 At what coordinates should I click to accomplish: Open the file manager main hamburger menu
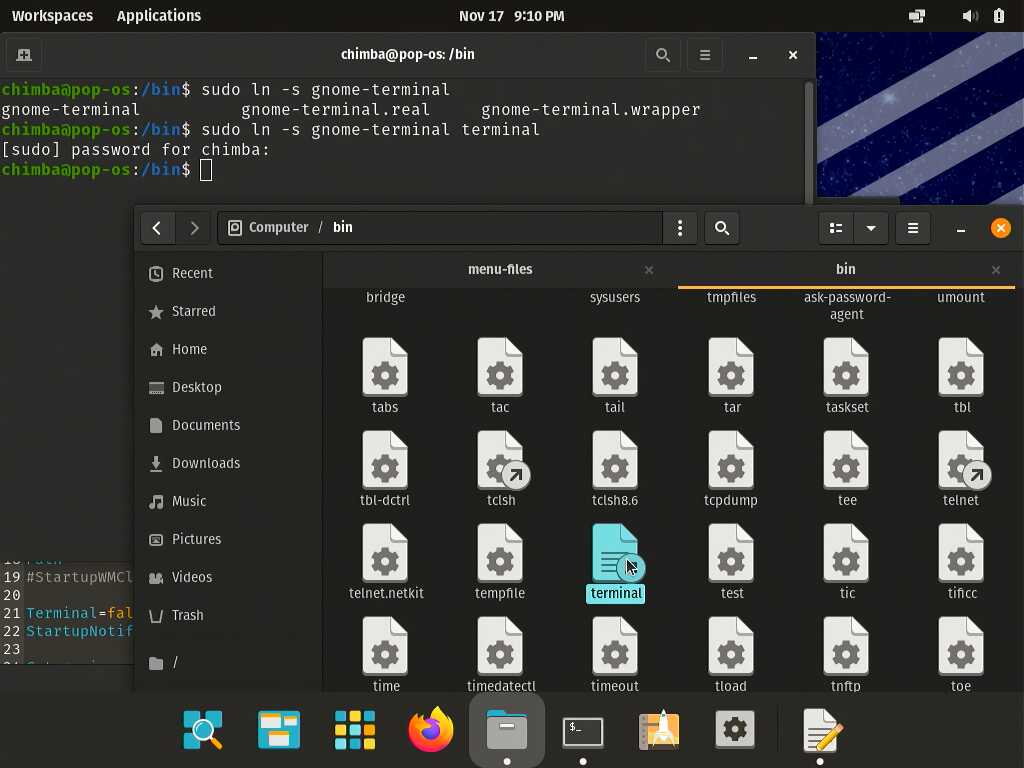coord(913,228)
